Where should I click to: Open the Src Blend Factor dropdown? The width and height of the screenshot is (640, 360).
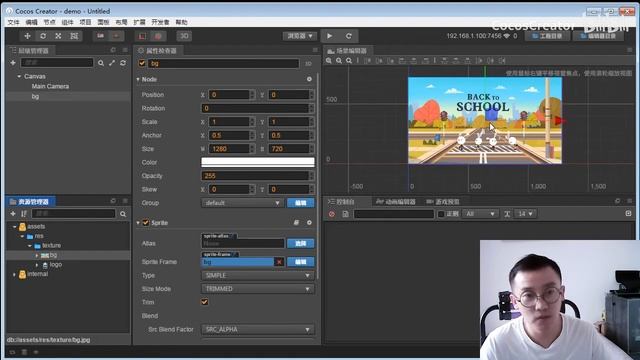pos(258,329)
